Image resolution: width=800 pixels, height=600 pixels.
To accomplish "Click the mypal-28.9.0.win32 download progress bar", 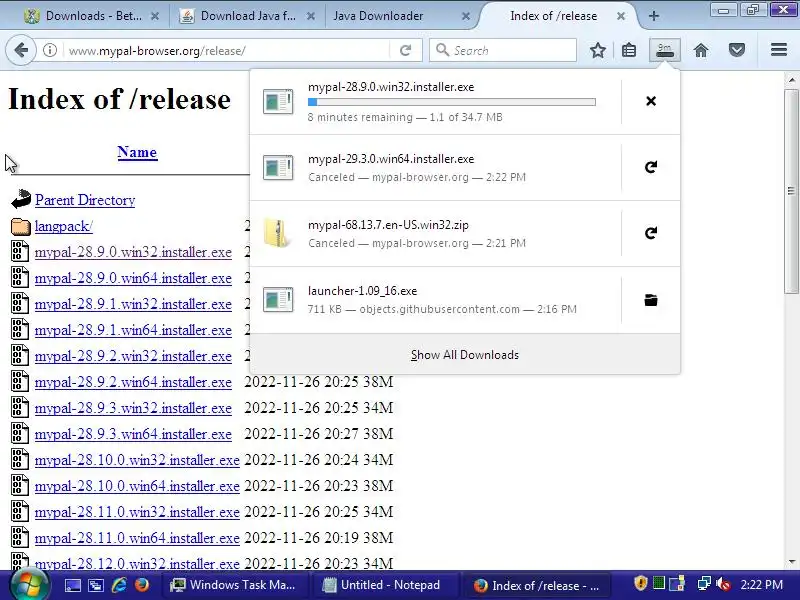I will pyautogui.click(x=452, y=102).
